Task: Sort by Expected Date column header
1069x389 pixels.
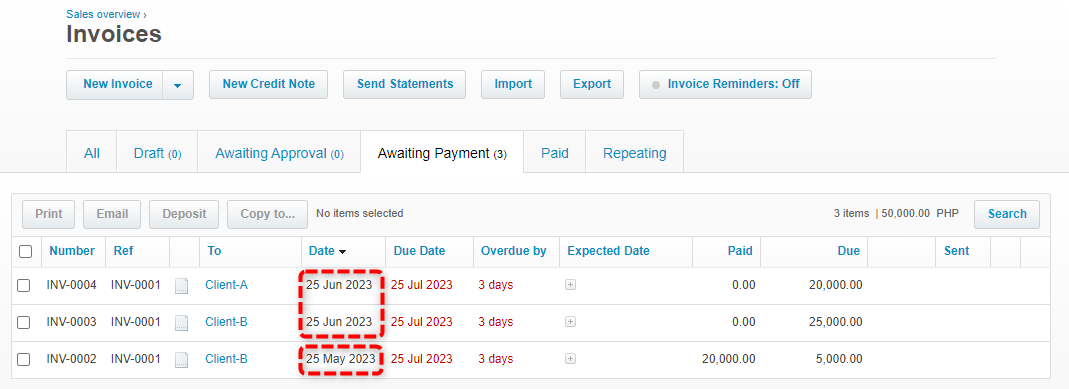Action: [x=608, y=251]
